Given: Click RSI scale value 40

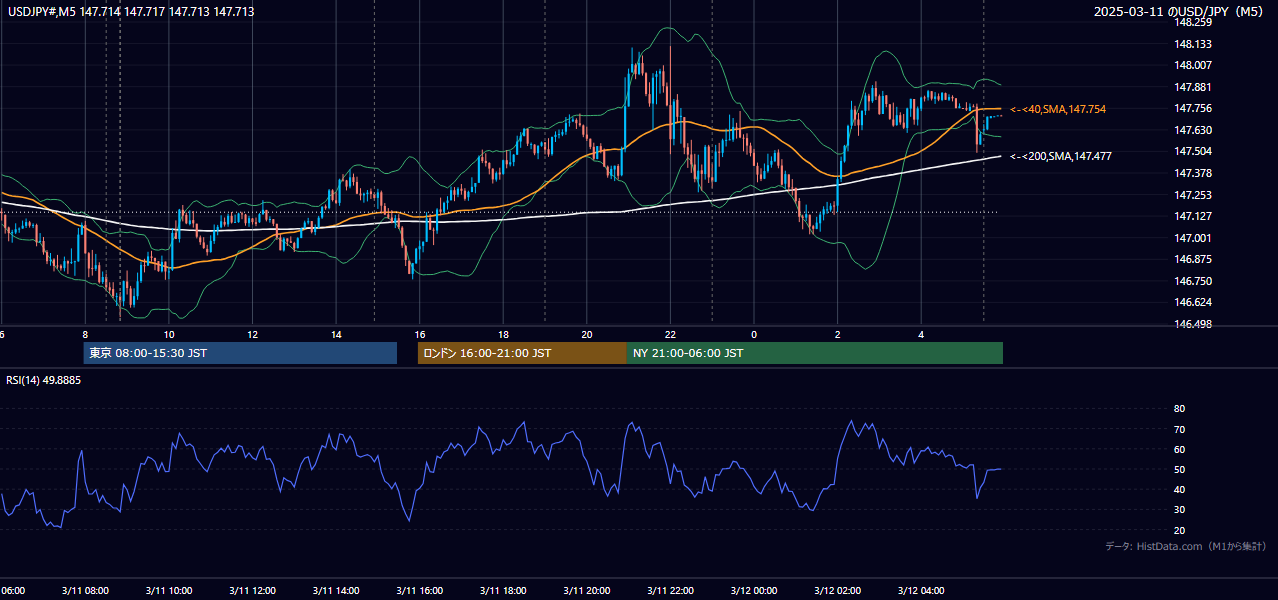Looking at the screenshot, I should (1179, 489).
